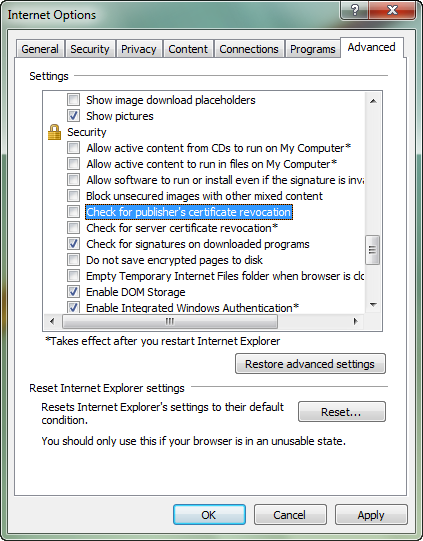
Task: Click the horizontal scroll left arrow
Action: point(52,322)
